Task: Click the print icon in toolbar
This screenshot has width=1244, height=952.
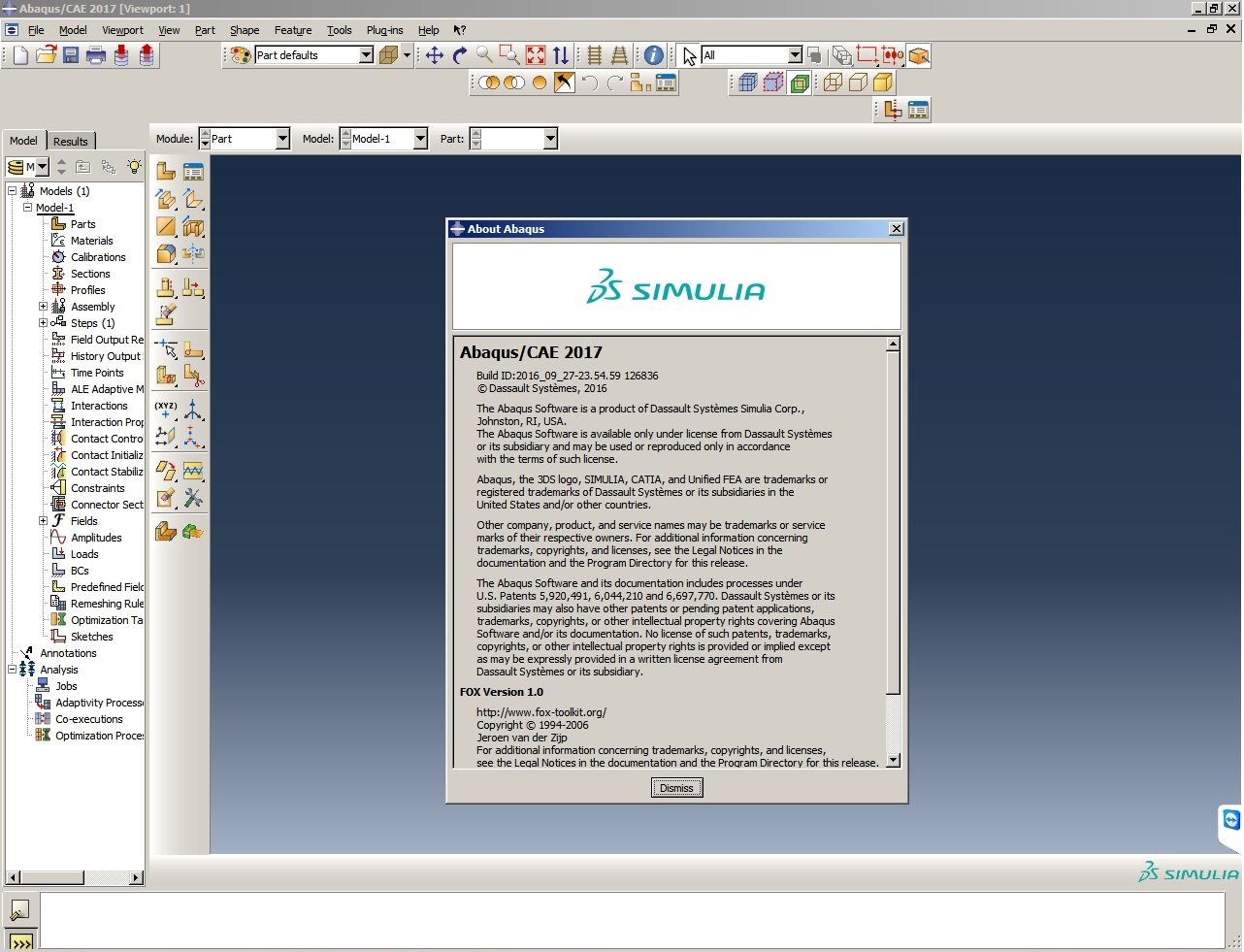Action: 96,55
